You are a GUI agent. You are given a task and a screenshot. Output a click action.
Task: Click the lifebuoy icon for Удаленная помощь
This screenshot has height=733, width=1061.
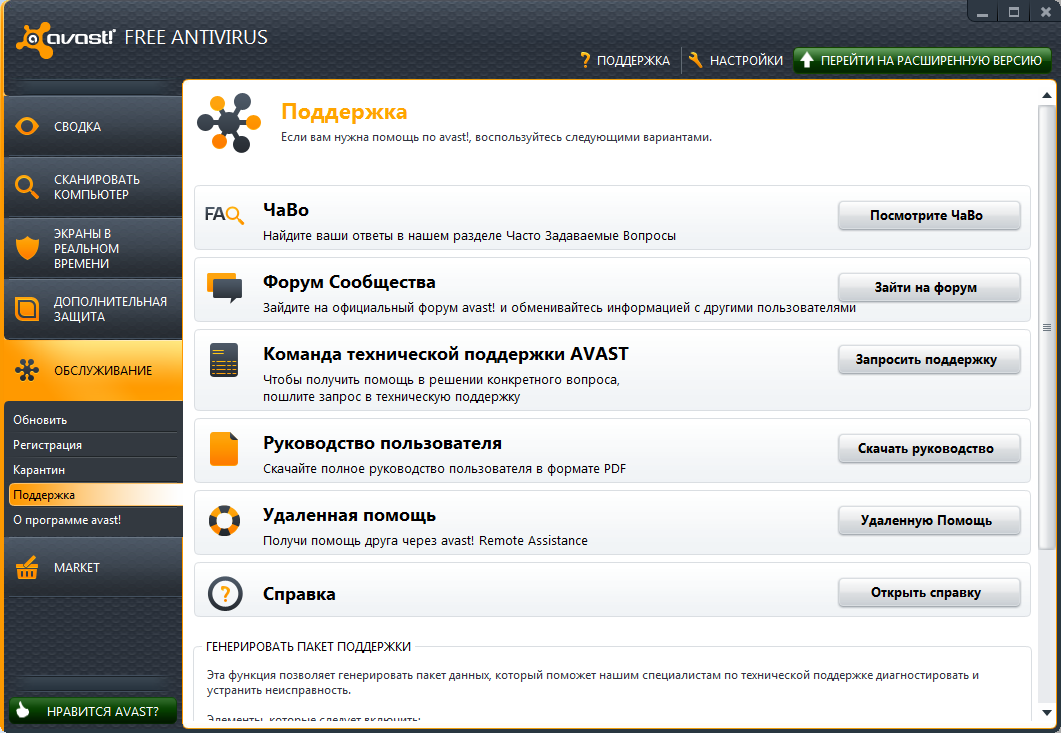224,522
